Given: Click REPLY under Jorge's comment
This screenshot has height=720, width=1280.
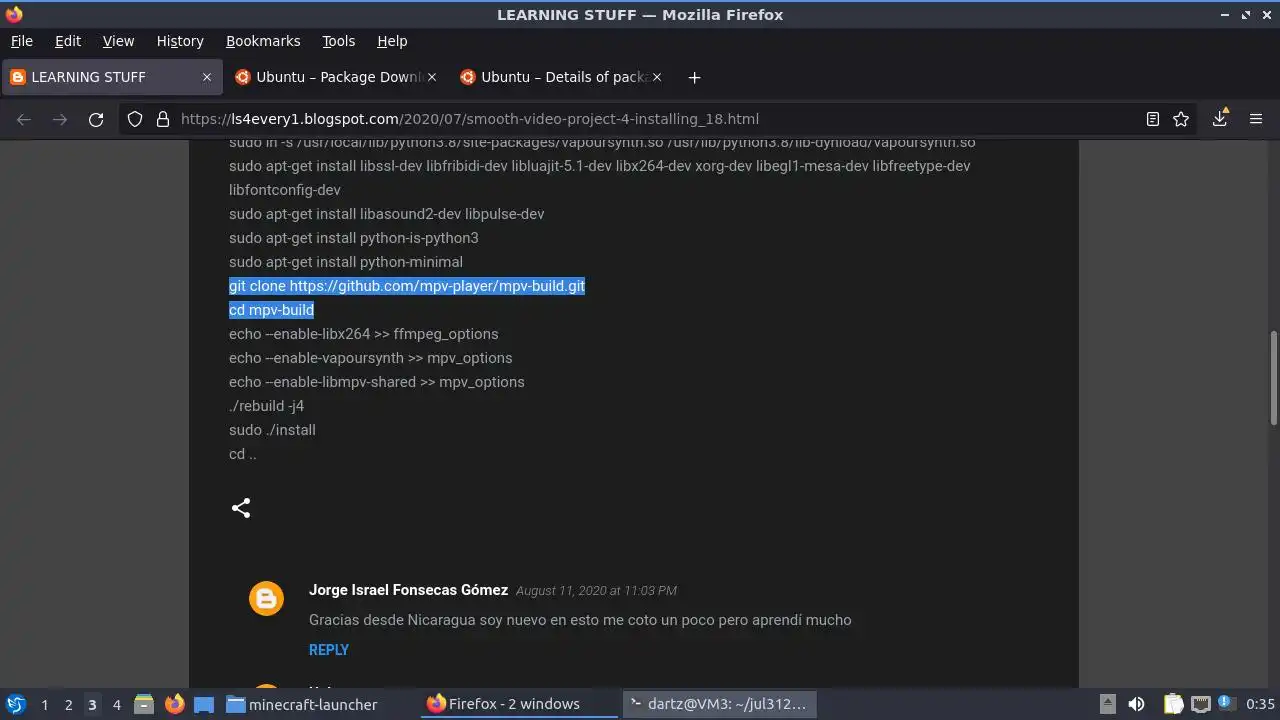Looking at the screenshot, I should 329,650.
